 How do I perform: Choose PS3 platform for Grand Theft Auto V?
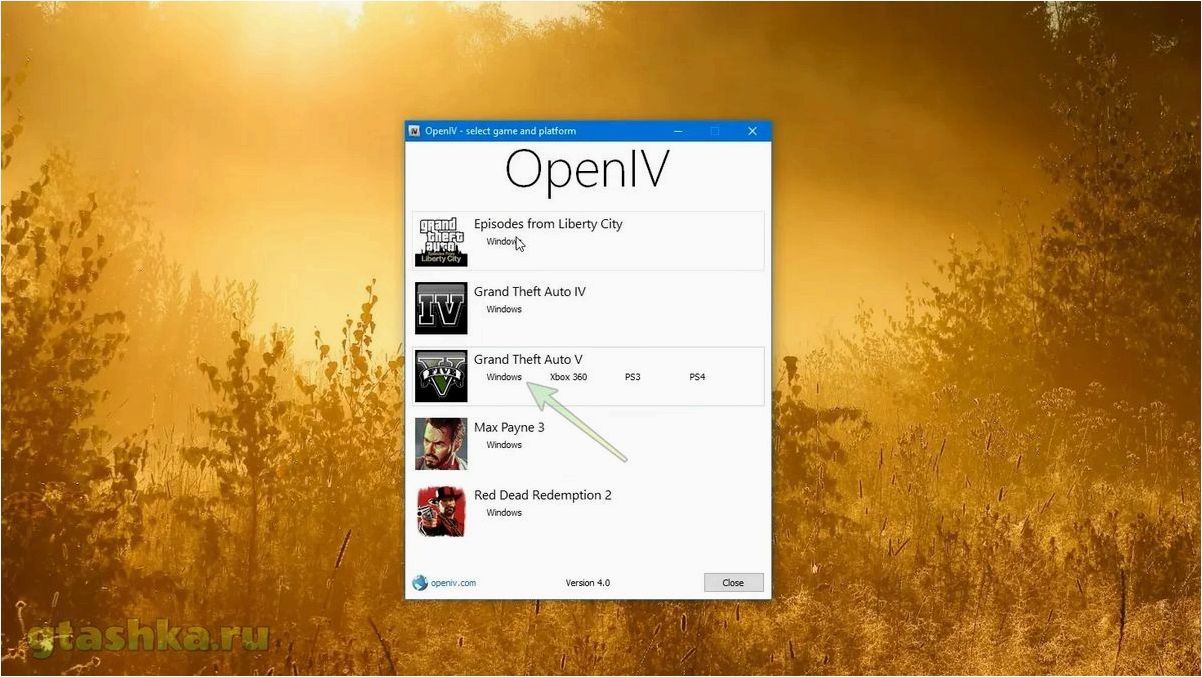tap(633, 377)
